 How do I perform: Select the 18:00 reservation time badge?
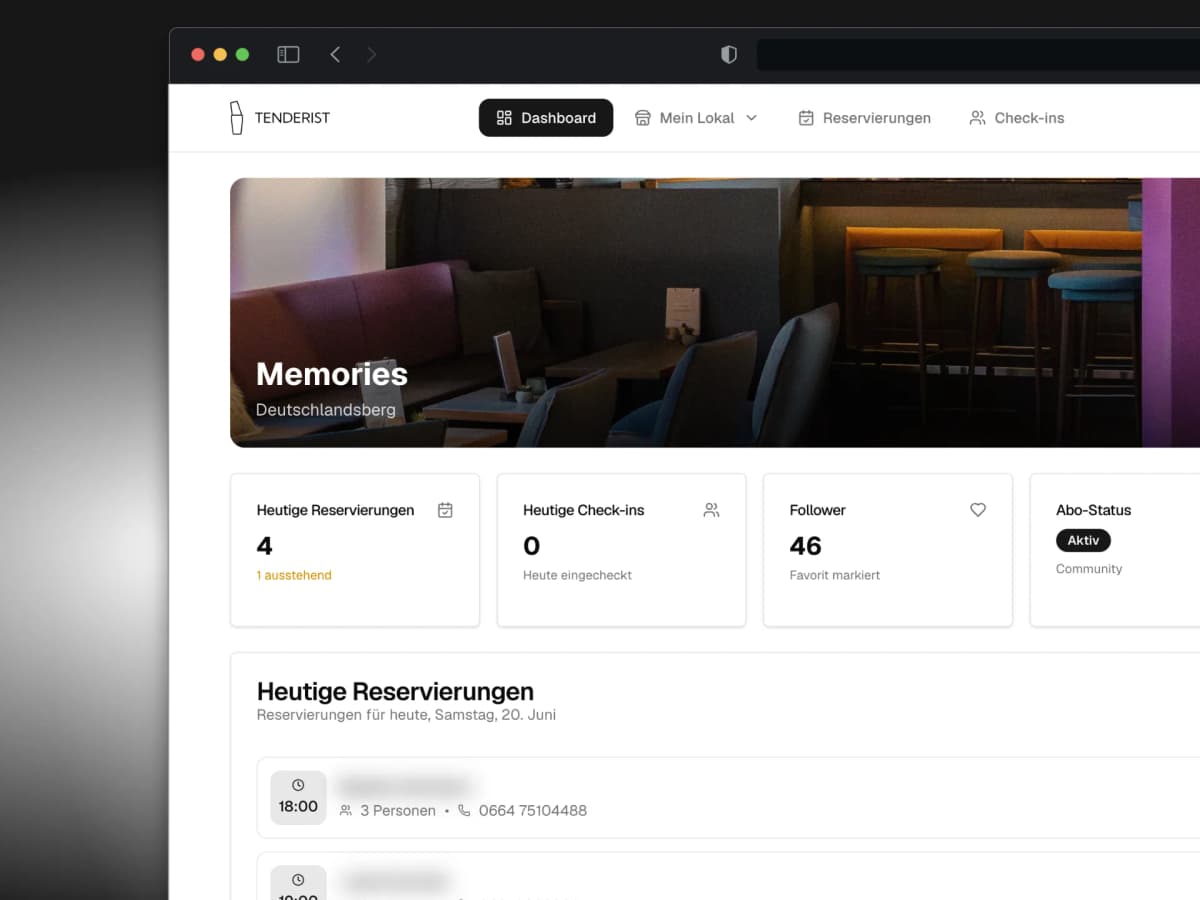(x=298, y=797)
